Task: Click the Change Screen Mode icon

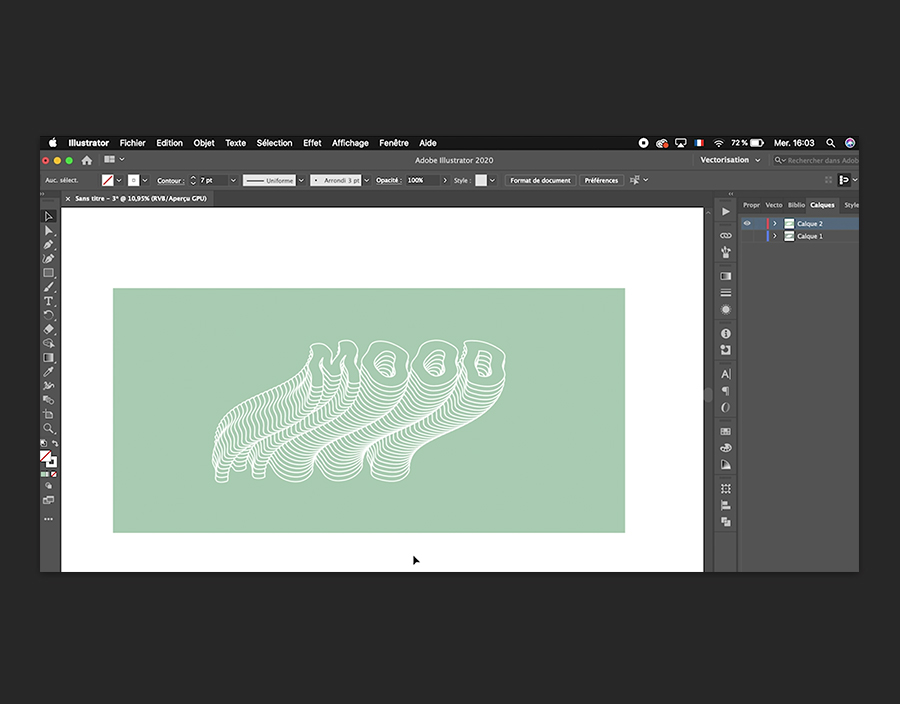Action: pos(49,500)
